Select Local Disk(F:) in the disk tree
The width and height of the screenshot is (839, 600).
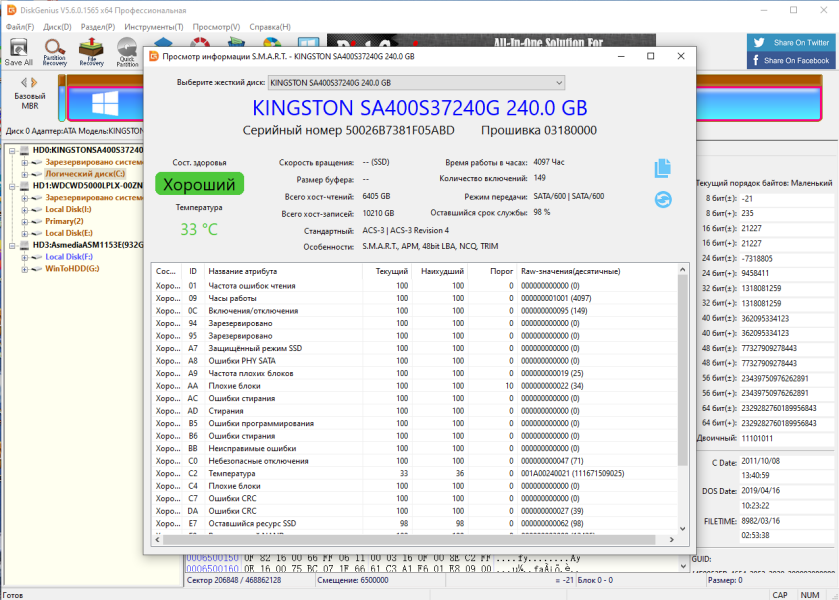(x=68, y=257)
